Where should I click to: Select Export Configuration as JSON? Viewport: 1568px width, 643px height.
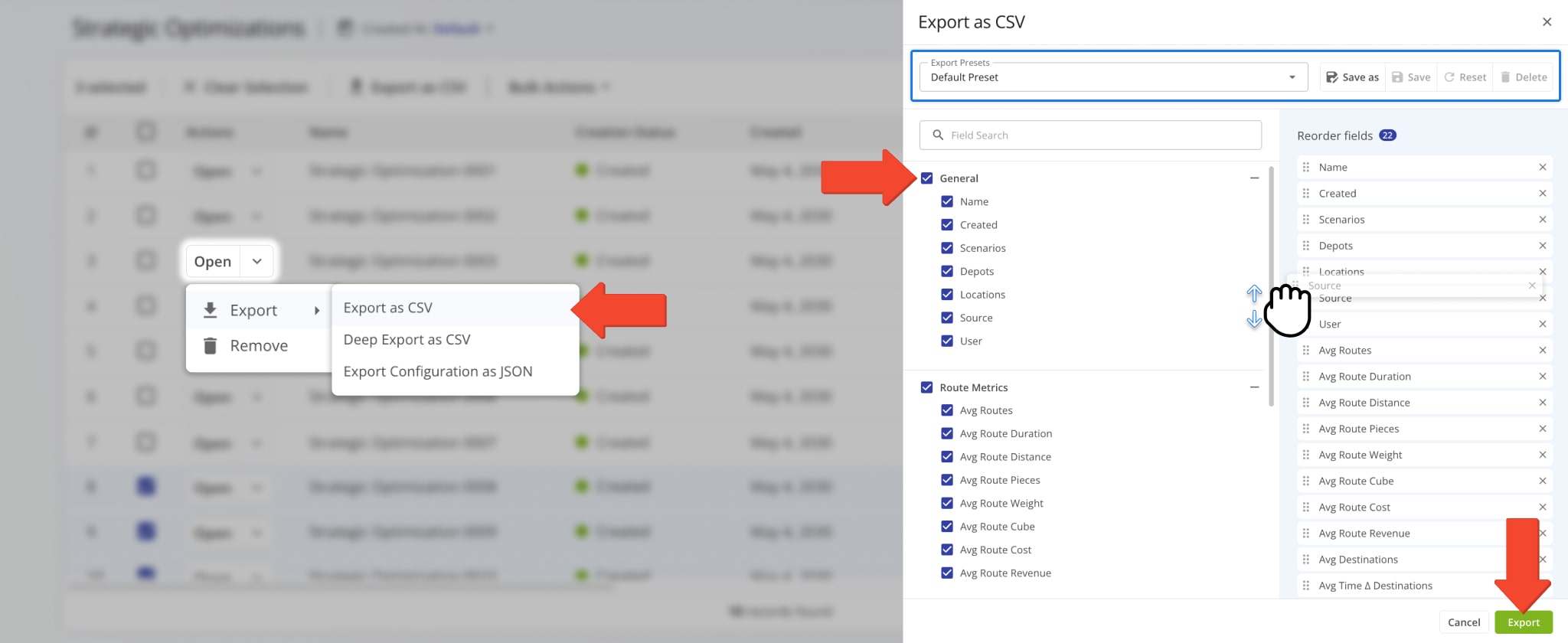pyautogui.click(x=437, y=371)
